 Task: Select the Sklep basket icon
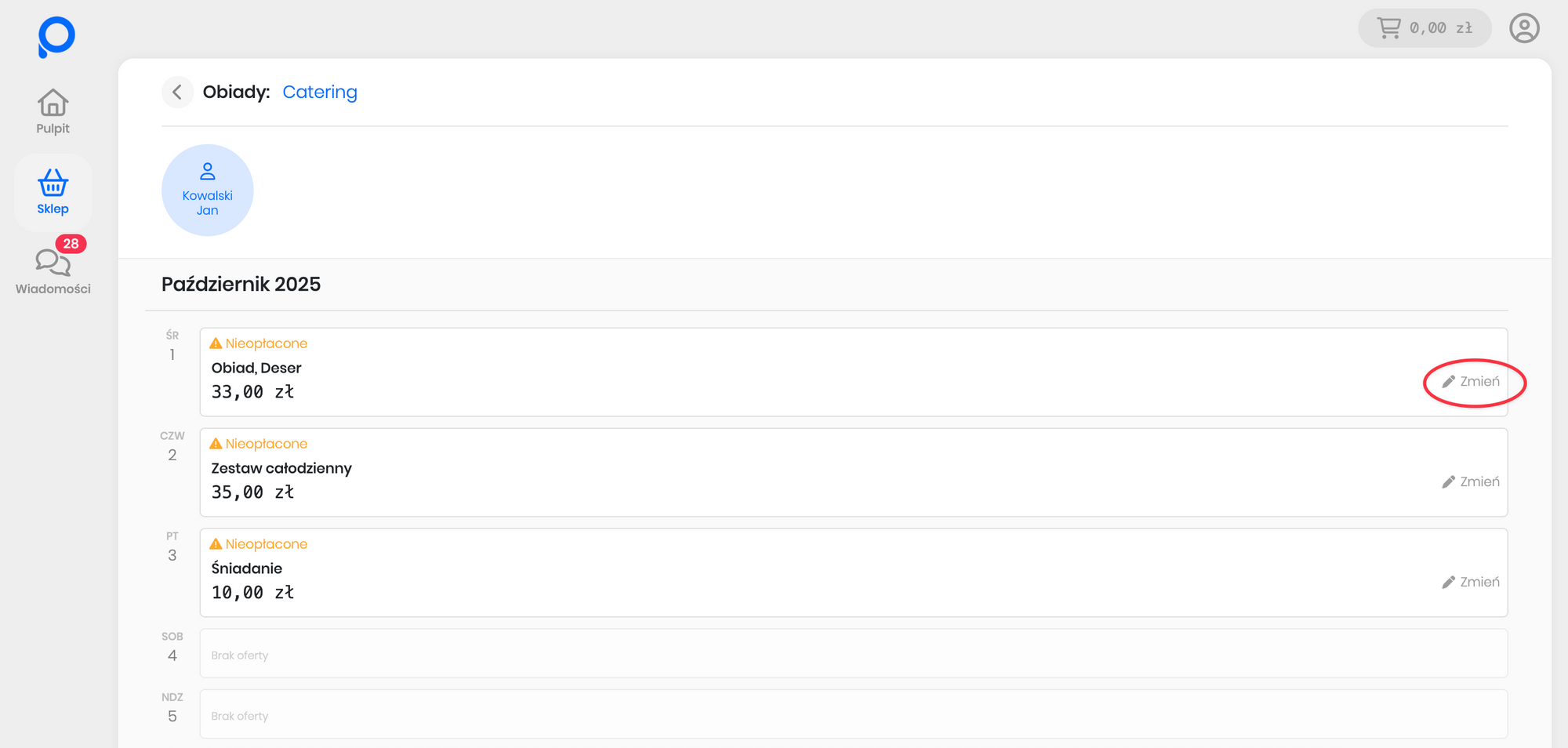(53, 183)
